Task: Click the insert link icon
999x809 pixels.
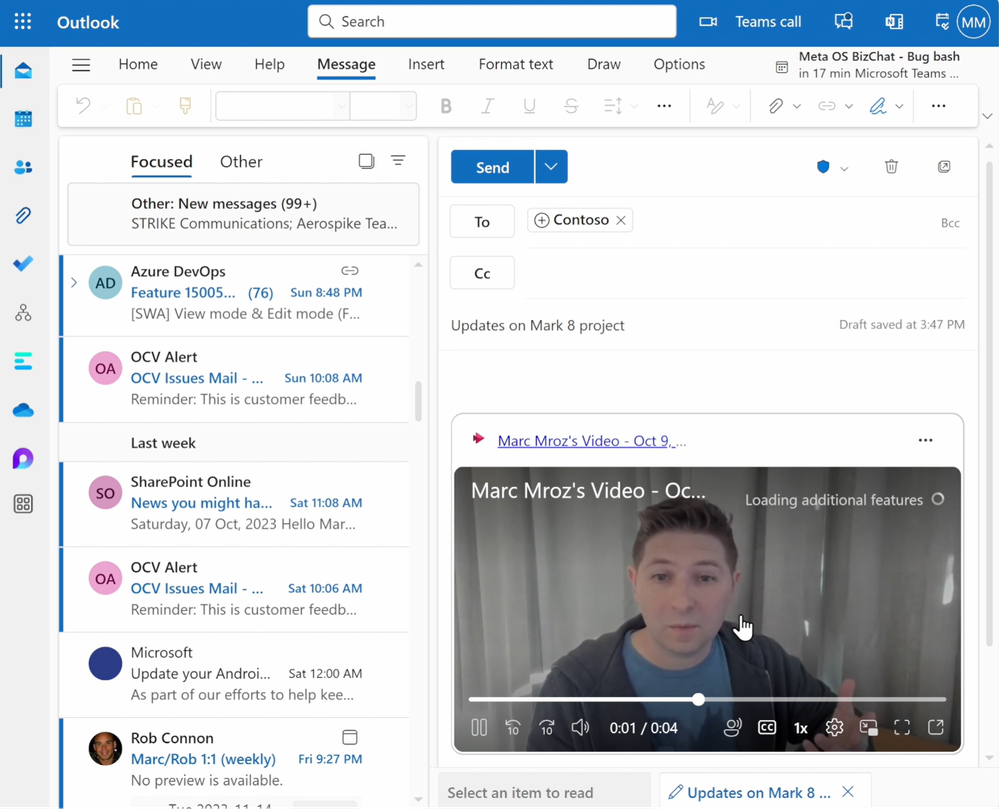Action: pos(826,106)
